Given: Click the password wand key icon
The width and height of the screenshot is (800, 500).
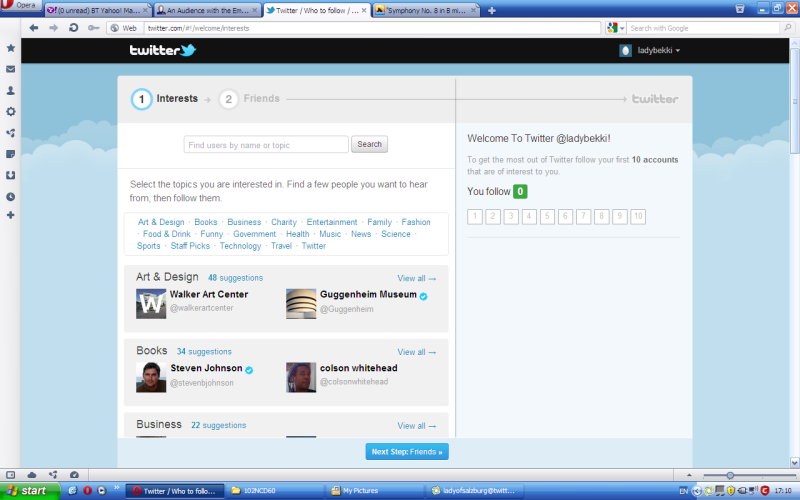Looking at the screenshot, I should click(x=93, y=28).
